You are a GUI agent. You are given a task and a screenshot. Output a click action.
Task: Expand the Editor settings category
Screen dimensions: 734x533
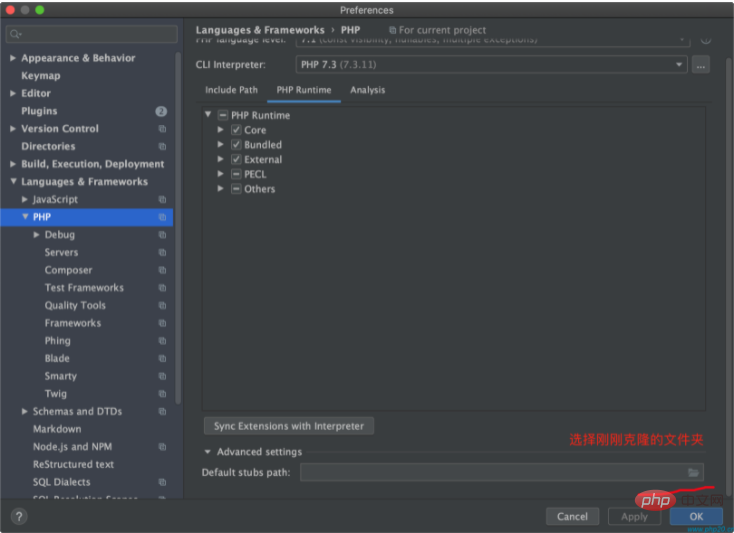click(x=13, y=94)
